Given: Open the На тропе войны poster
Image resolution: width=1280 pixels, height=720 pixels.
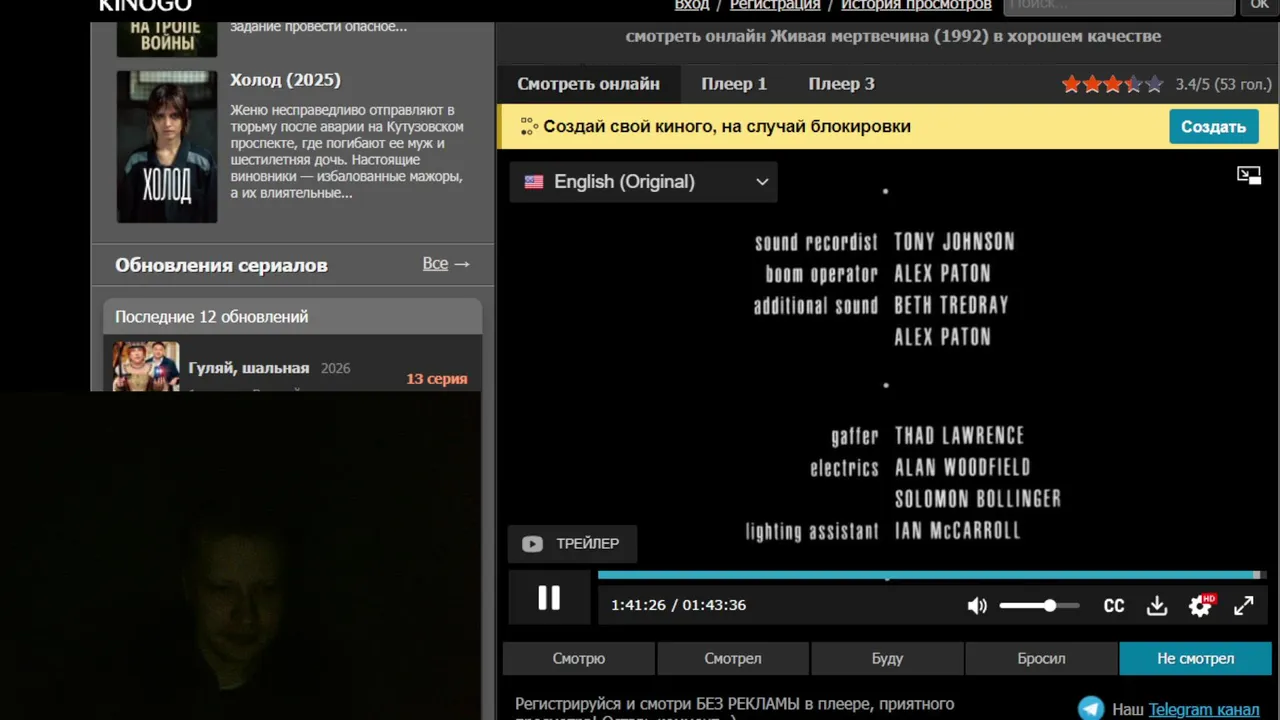Looking at the screenshot, I should pos(167,38).
